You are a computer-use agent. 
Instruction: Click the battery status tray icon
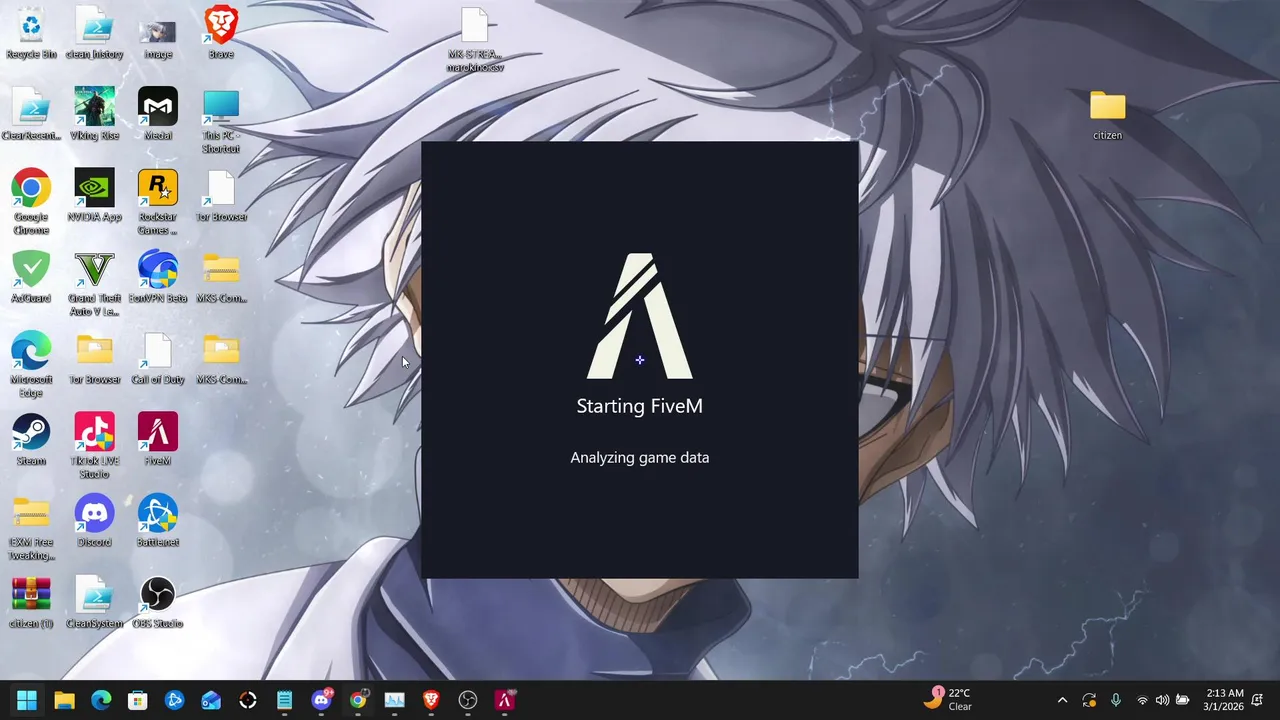click(x=1182, y=700)
